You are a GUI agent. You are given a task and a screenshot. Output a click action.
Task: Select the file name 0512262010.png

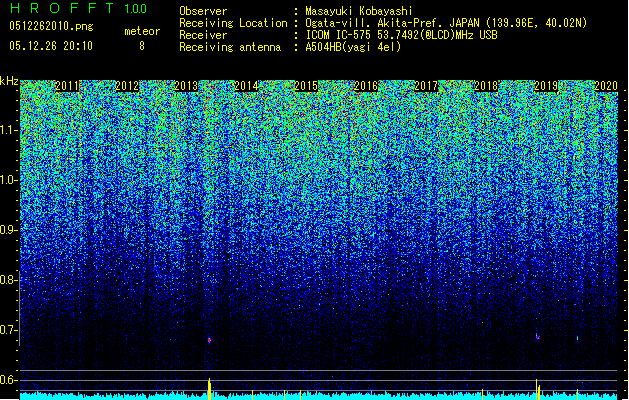tap(51, 26)
